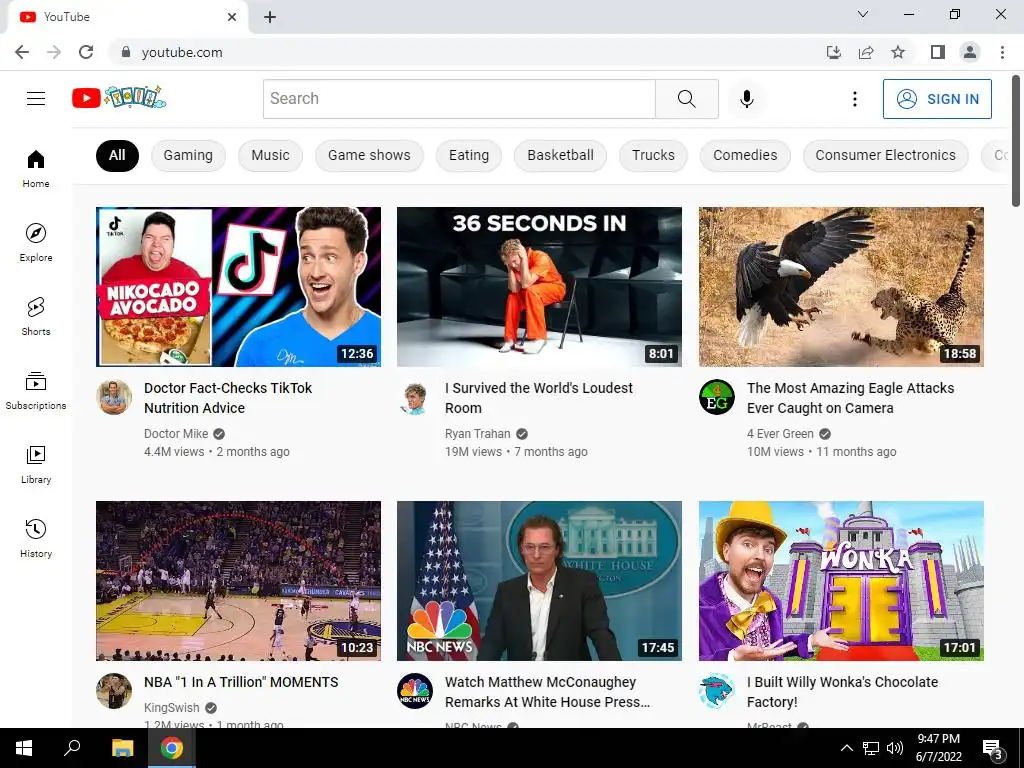
Task: Click 4 Ever Green channel name
Action: [780, 434]
